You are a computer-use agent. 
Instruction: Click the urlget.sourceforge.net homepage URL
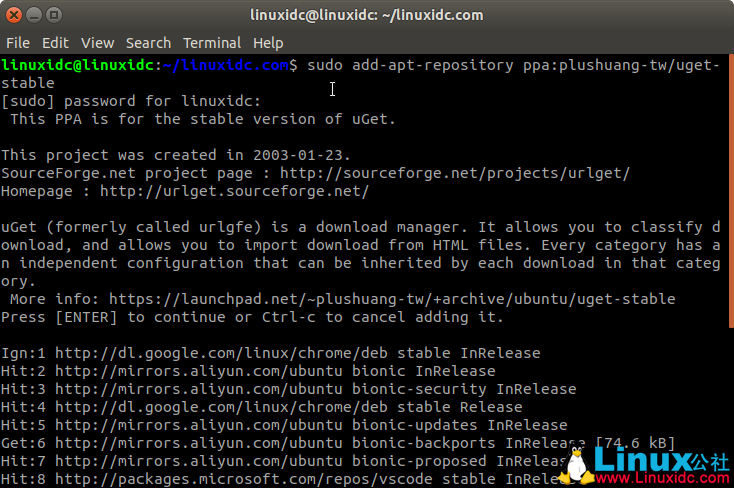(x=235, y=191)
